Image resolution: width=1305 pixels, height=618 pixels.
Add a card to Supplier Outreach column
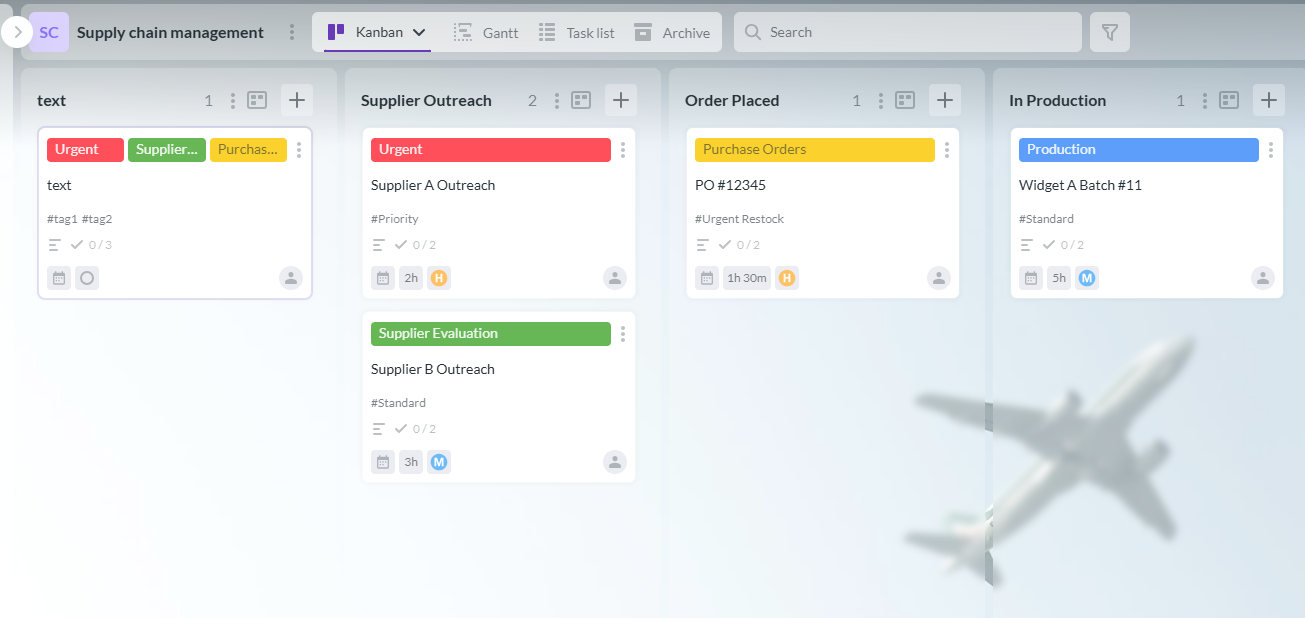pos(620,100)
